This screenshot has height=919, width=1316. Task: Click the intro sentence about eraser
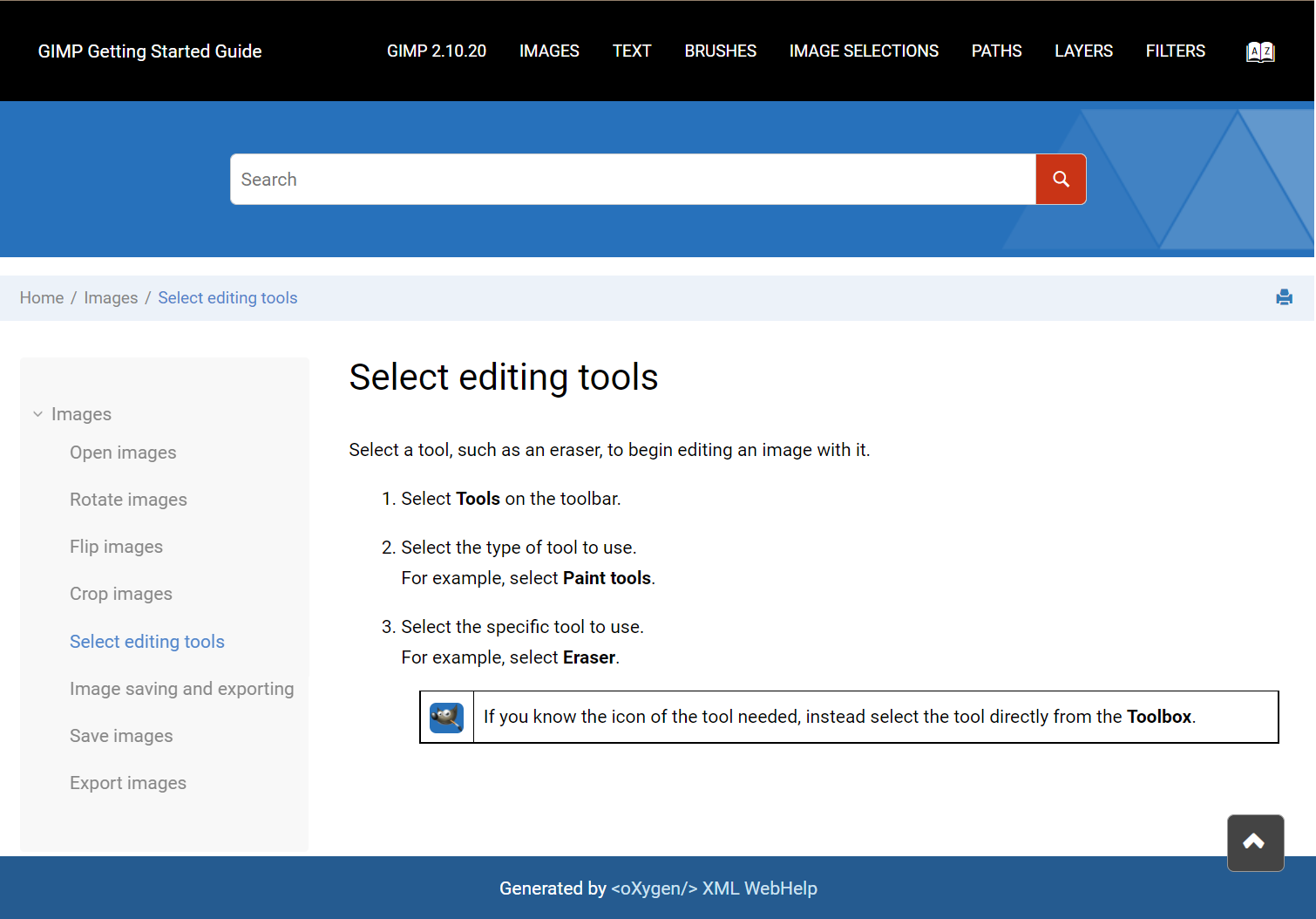pyautogui.click(x=609, y=450)
